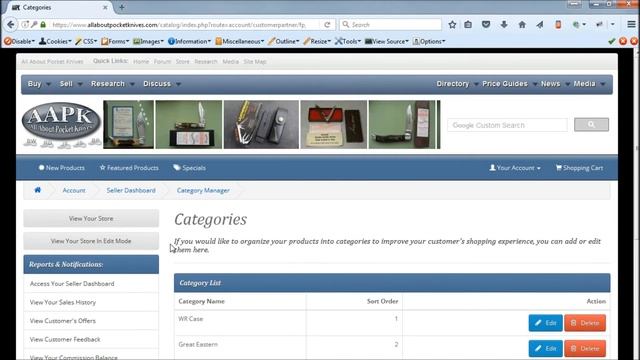
Task: Click the site home icon in breadcrumb
Action: coord(38,190)
